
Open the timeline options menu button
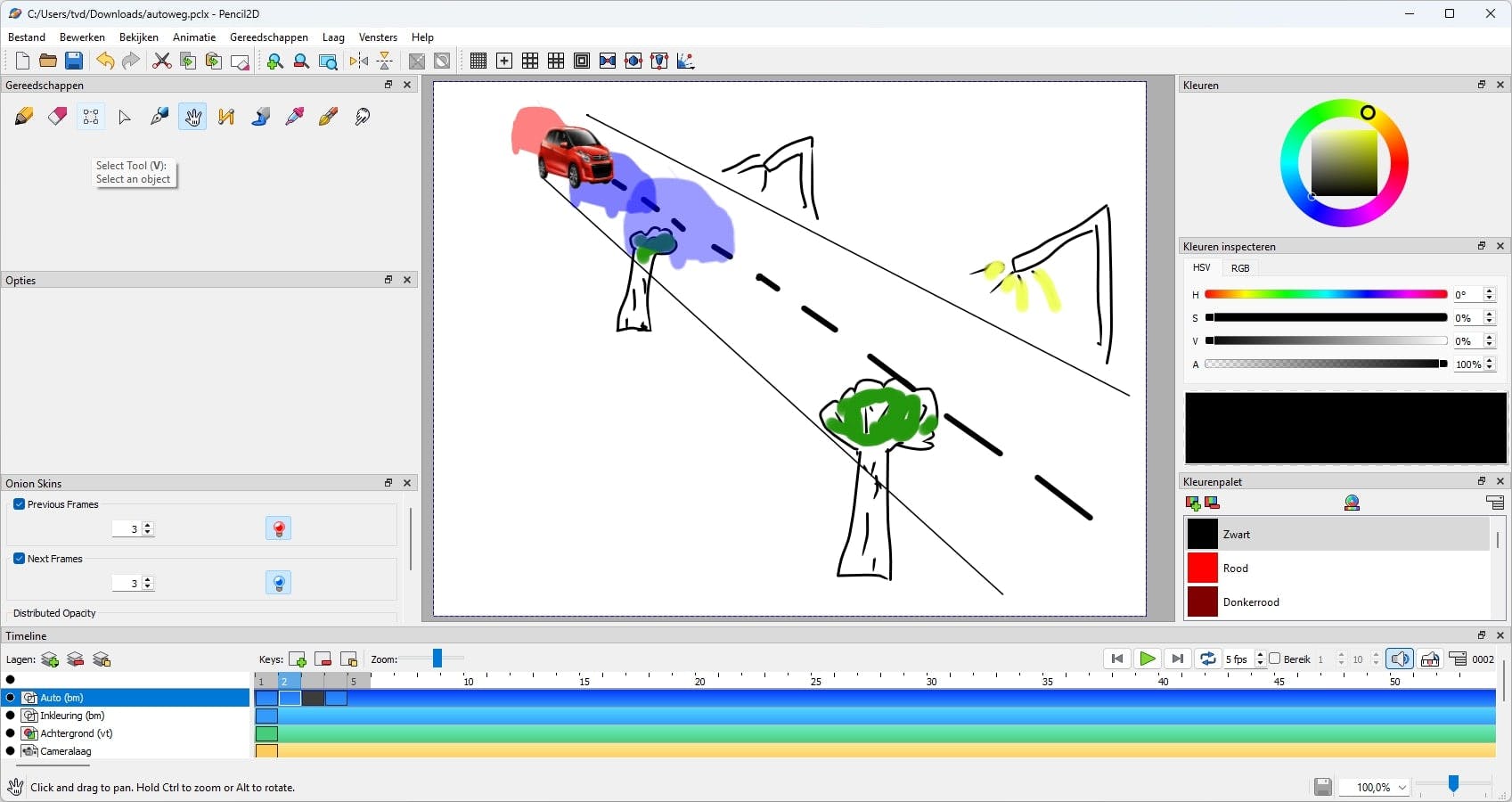1458,659
